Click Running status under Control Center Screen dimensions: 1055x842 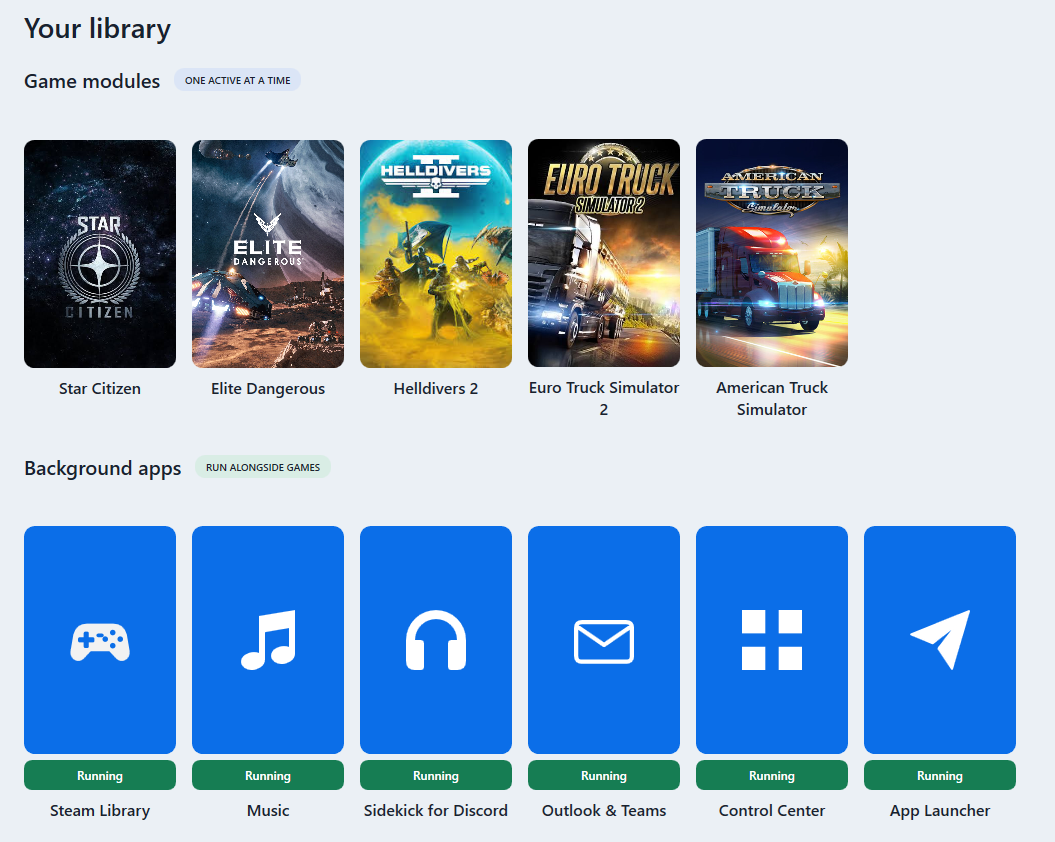(772, 775)
